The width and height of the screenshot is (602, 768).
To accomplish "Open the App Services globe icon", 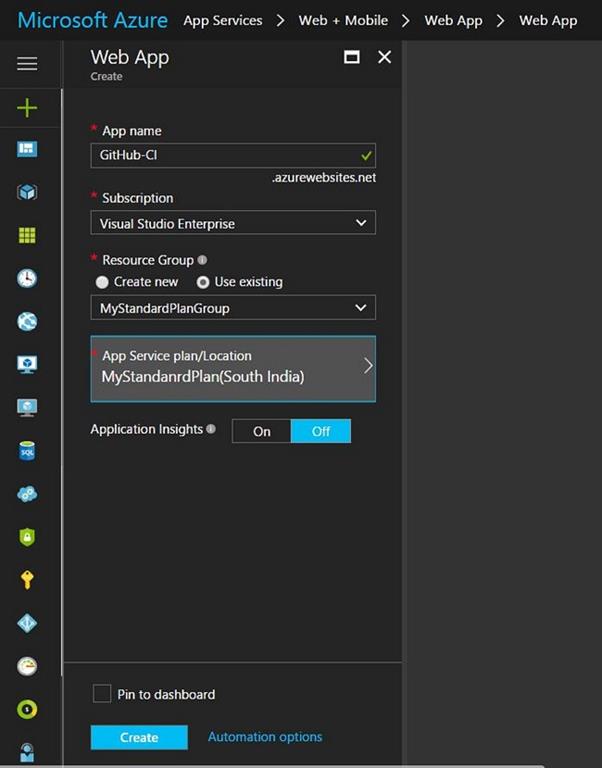I will [27, 321].
